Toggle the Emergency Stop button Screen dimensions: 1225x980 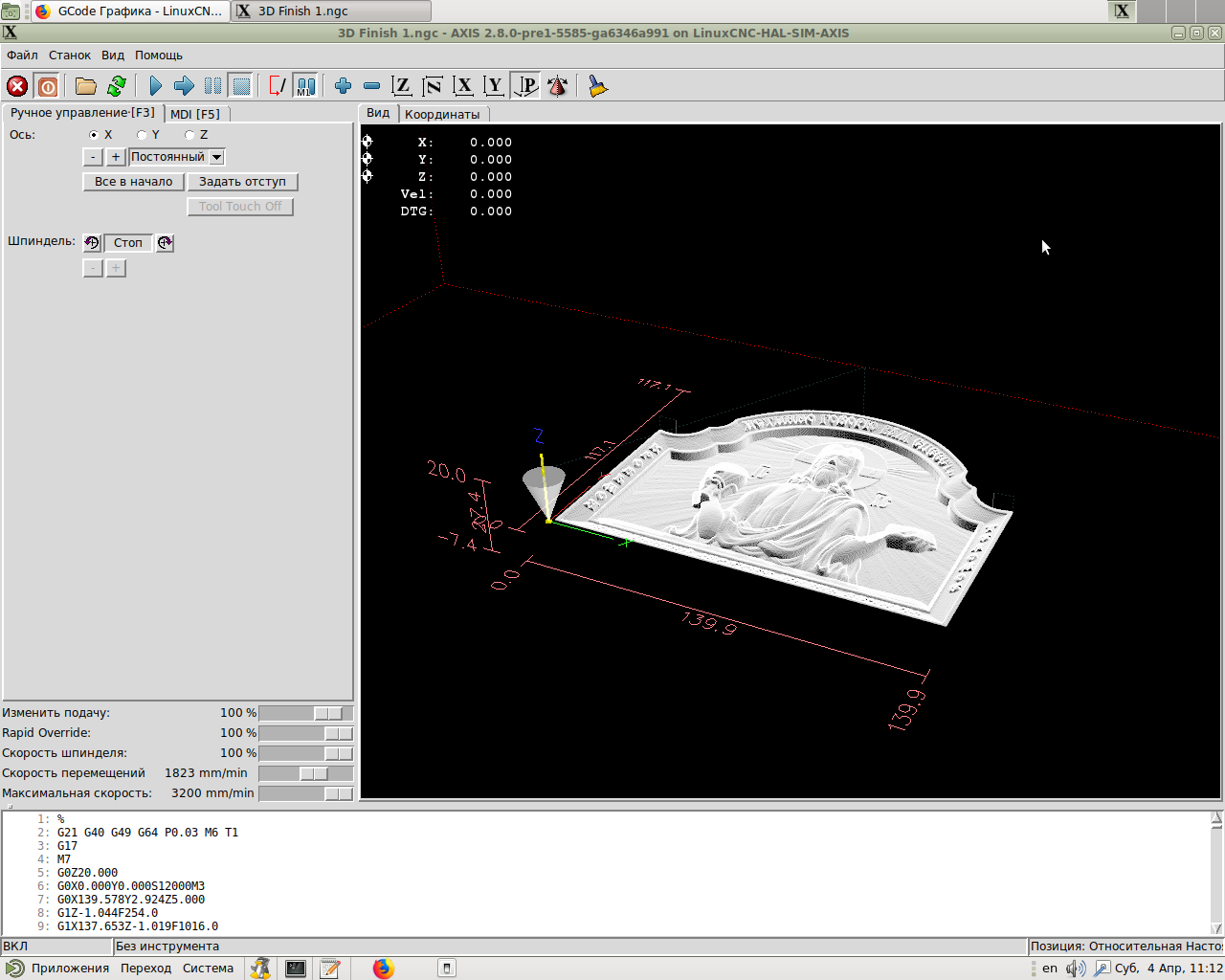[17, 86]
